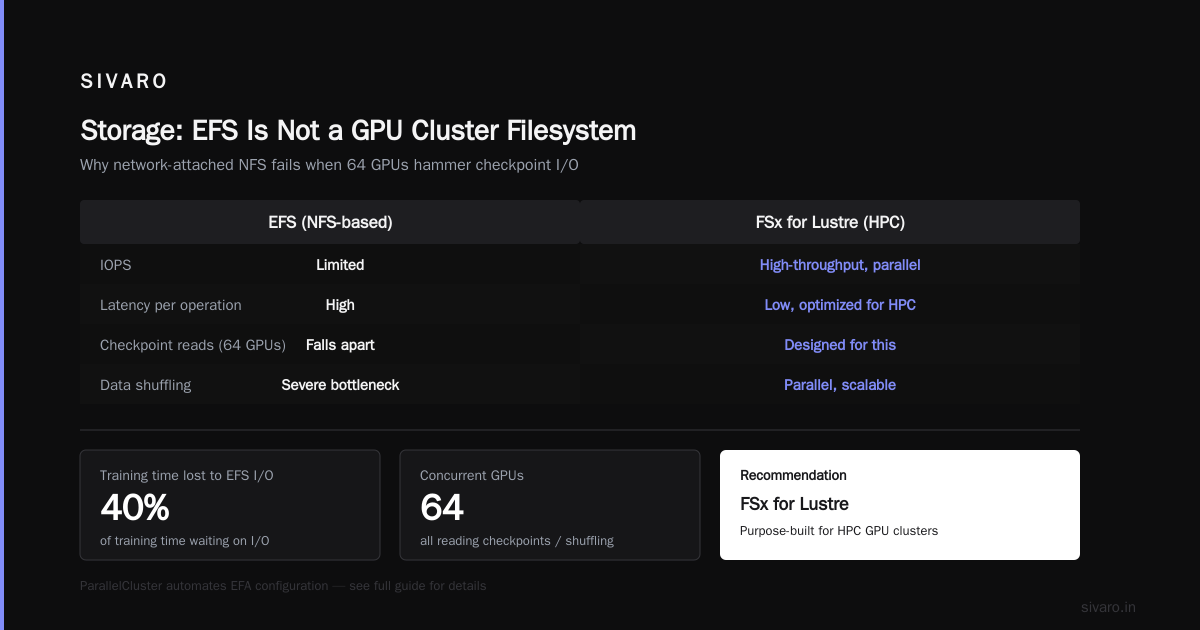Viewport: 1200px width, 630px height.
Task: Click the large 64 statistic
Action: click(x=442, y=508)
